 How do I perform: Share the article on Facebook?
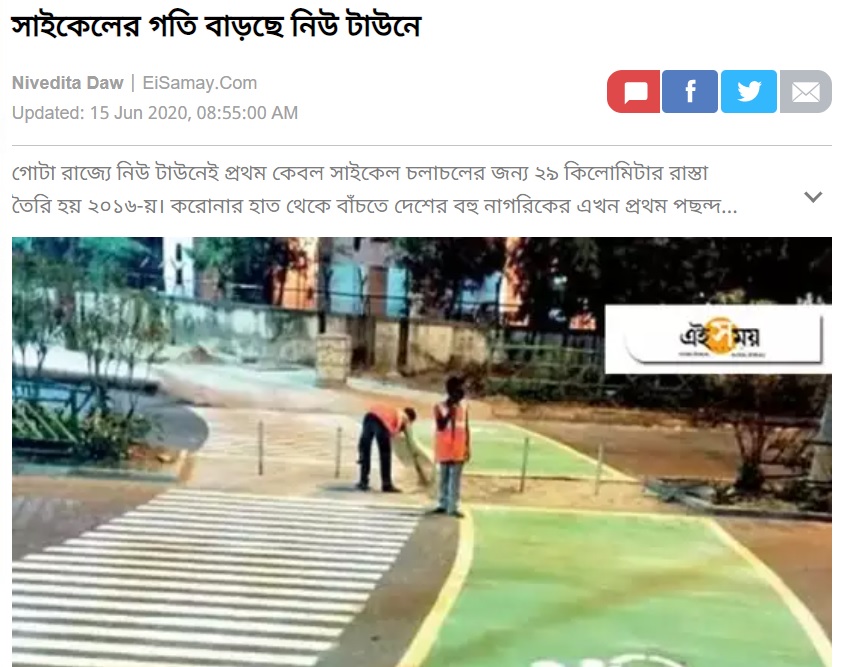(690, 92)
